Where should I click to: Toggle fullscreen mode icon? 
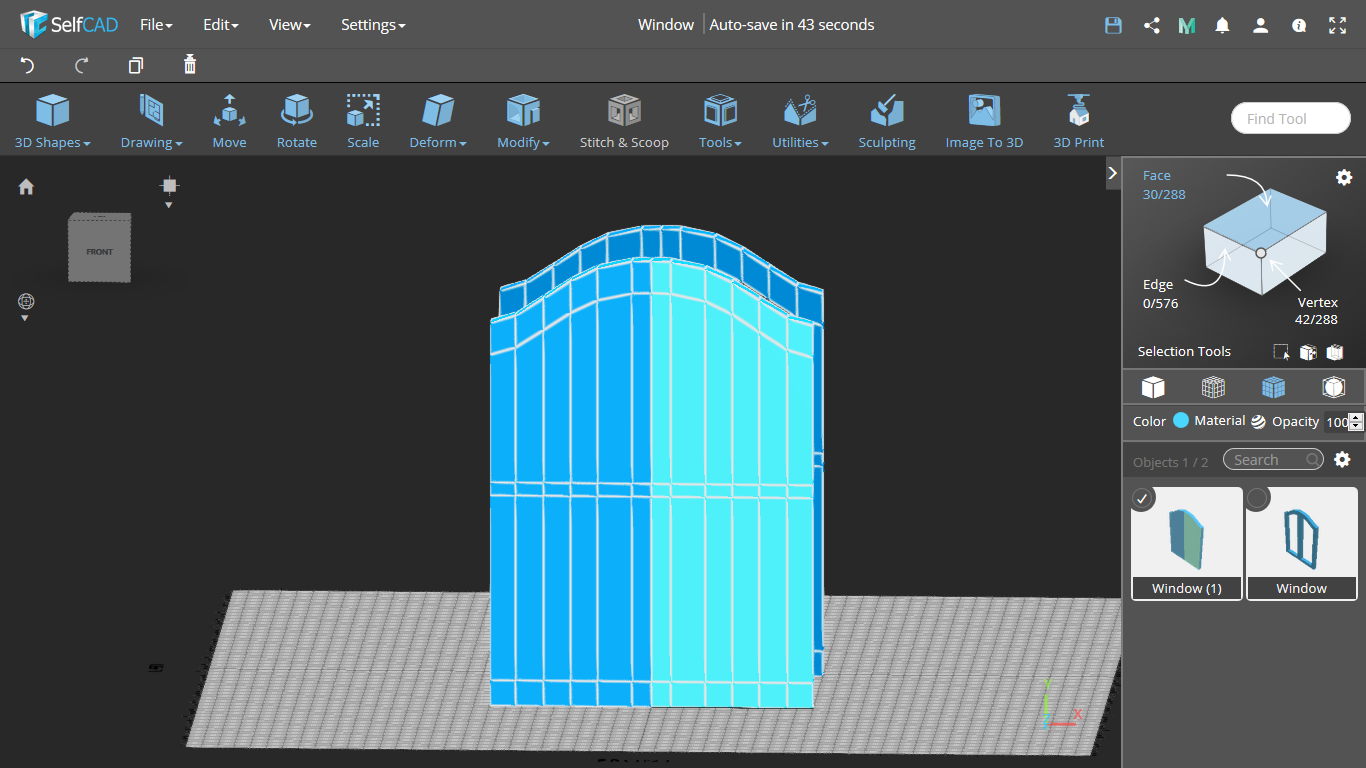1338,26
